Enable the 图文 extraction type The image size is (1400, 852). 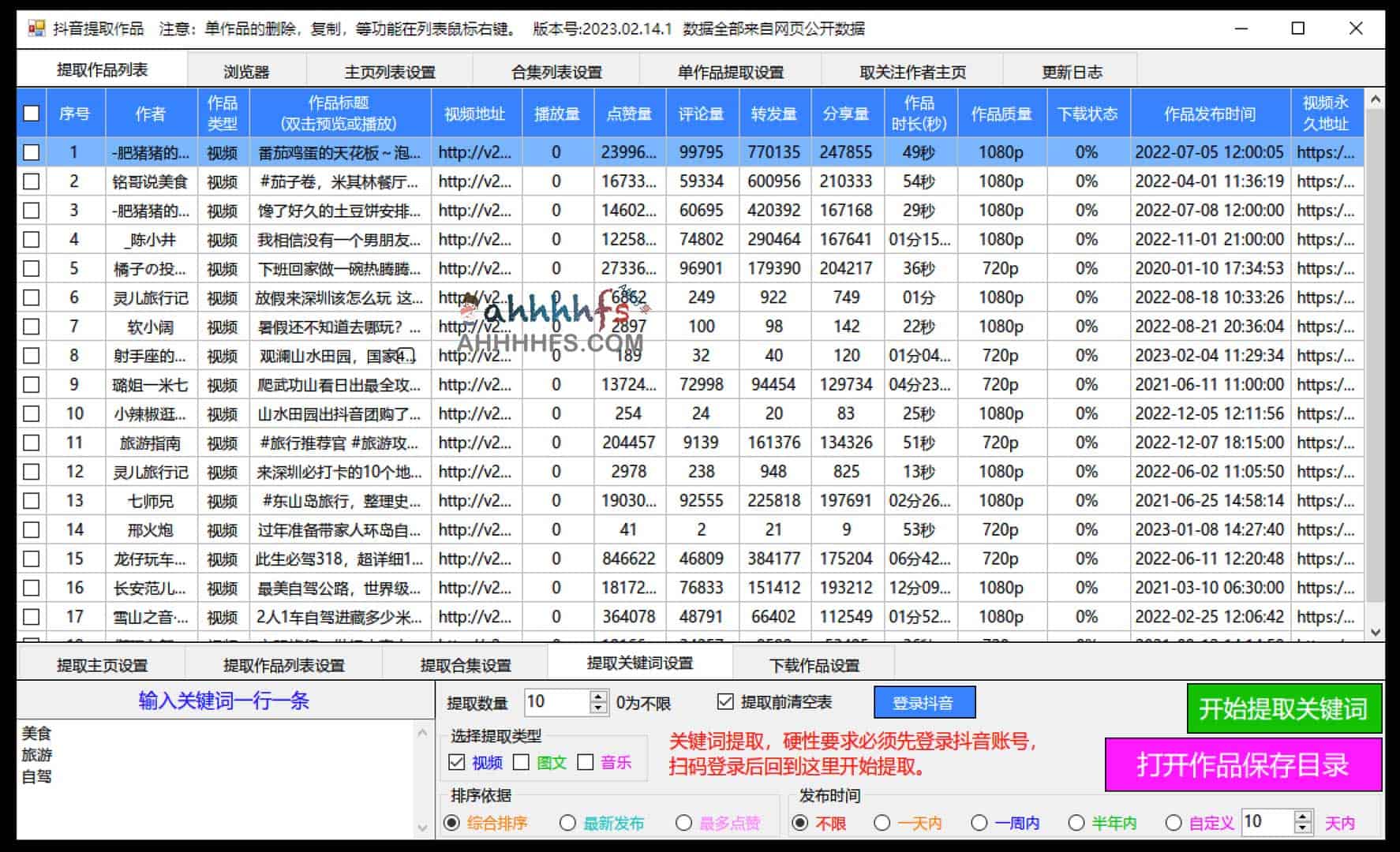click(522, 763)
